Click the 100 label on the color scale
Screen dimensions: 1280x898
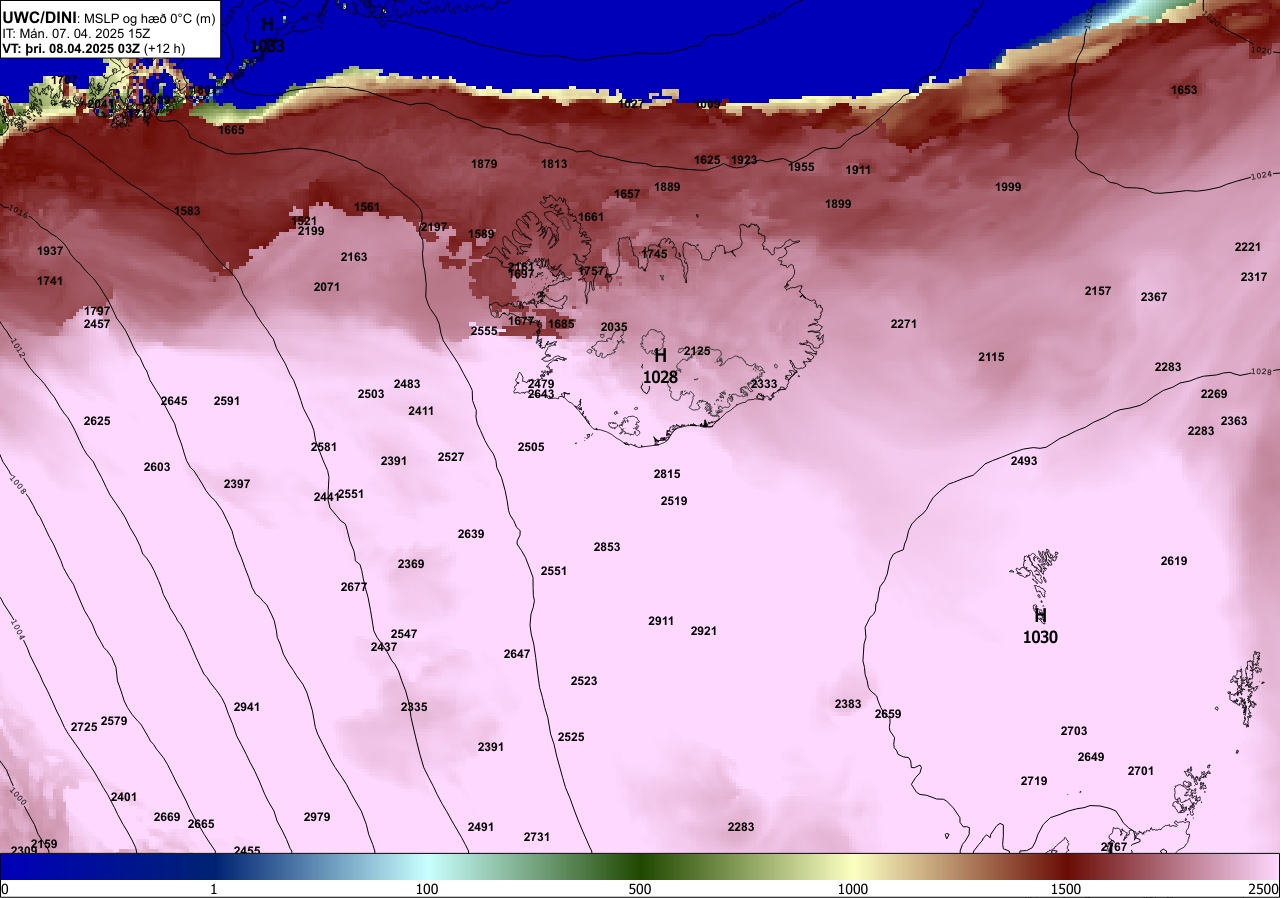(x=427, y=889)
